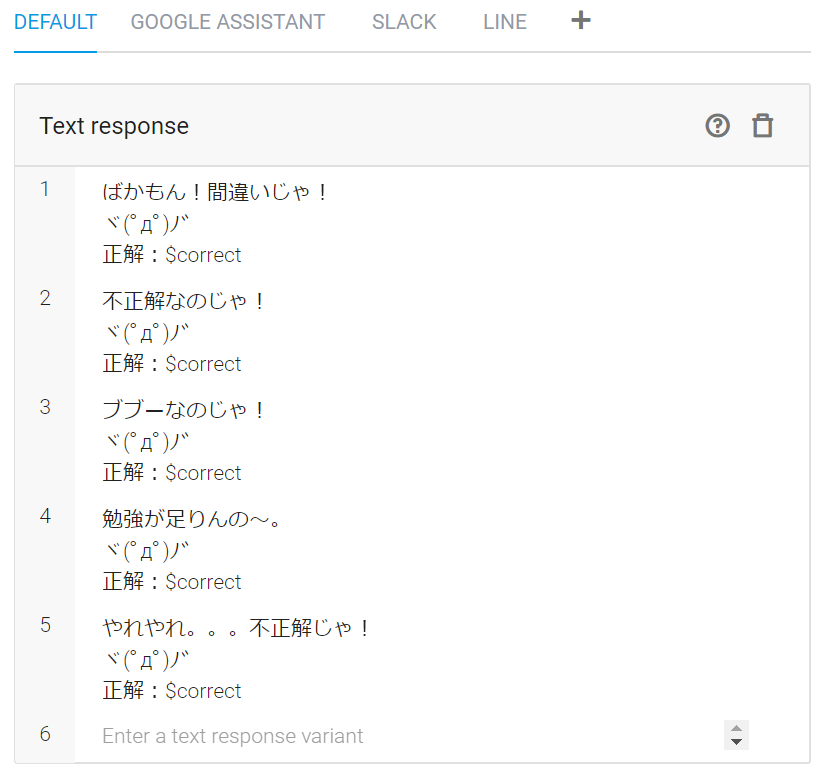Viewport: 819px width, 778px height.
Task: Edit the response やれやれ。。。不正解じゃ！
Action: [x=237, y=628]
